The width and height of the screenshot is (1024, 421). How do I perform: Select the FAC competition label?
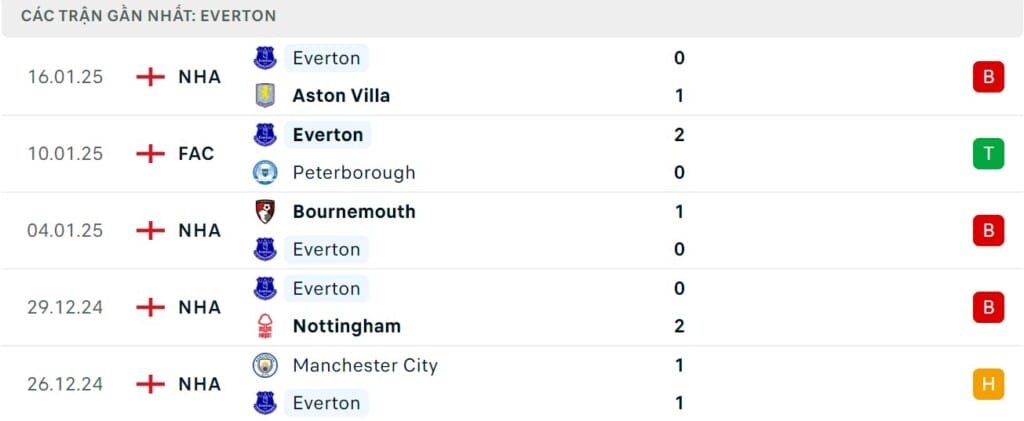(x=196, y=154)
